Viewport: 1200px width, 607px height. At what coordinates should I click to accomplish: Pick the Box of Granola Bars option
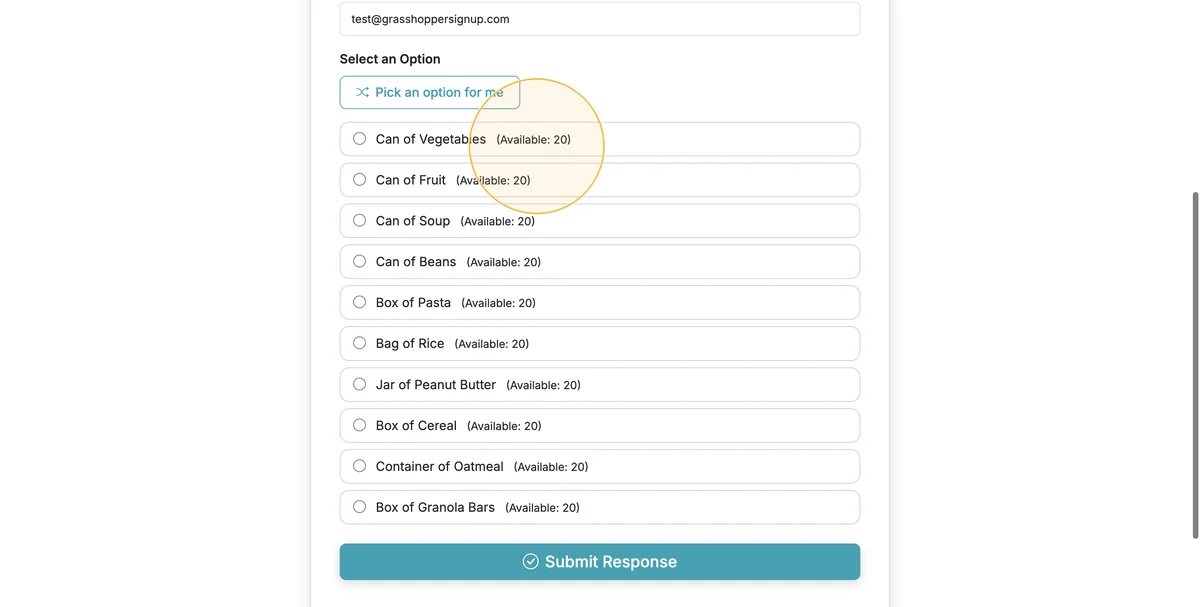tap(360, 507)
